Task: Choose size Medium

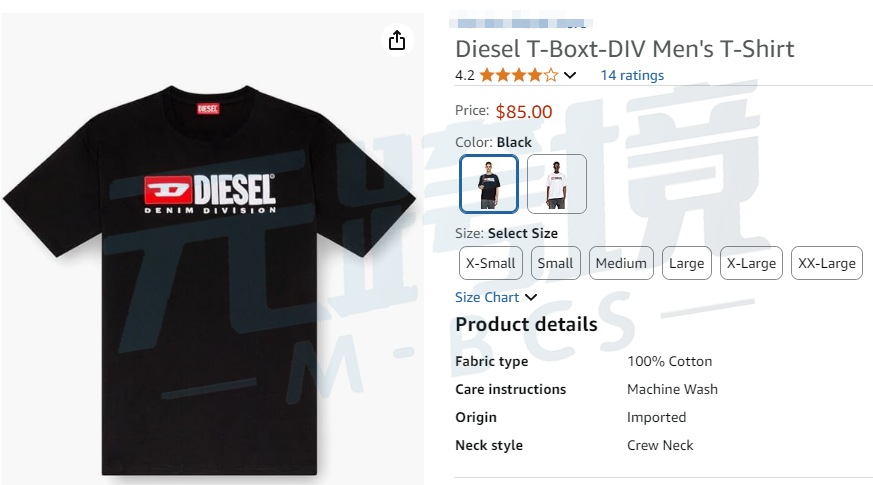Action: (x=621, y=263)
